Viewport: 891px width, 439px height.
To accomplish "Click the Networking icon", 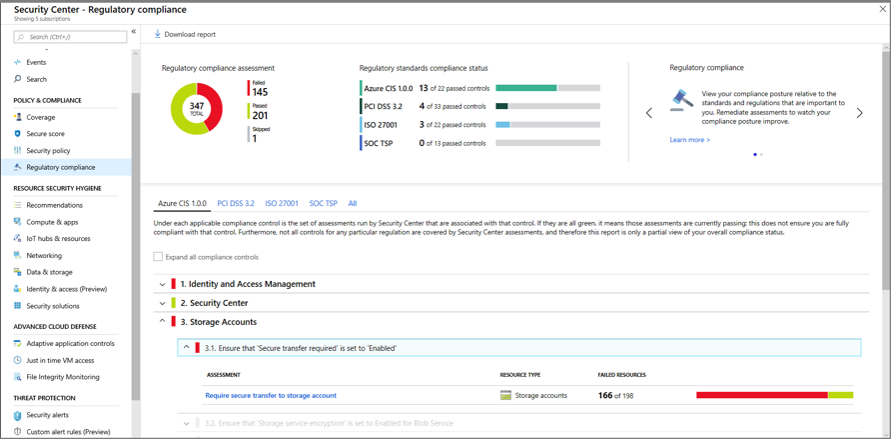I will [x=18, y=256].
